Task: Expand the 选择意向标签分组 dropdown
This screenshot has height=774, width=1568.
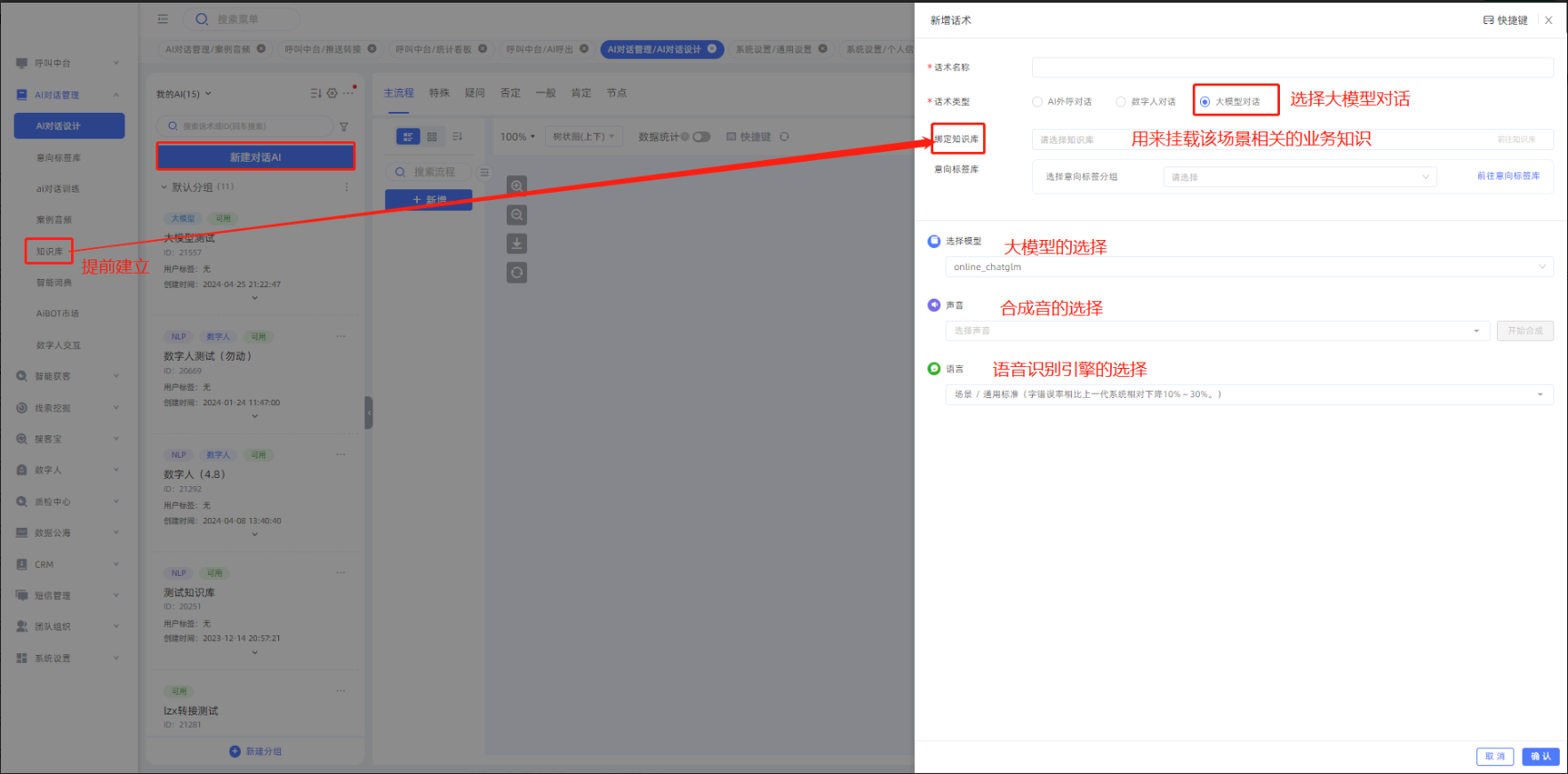Action: coord(1300,177)
